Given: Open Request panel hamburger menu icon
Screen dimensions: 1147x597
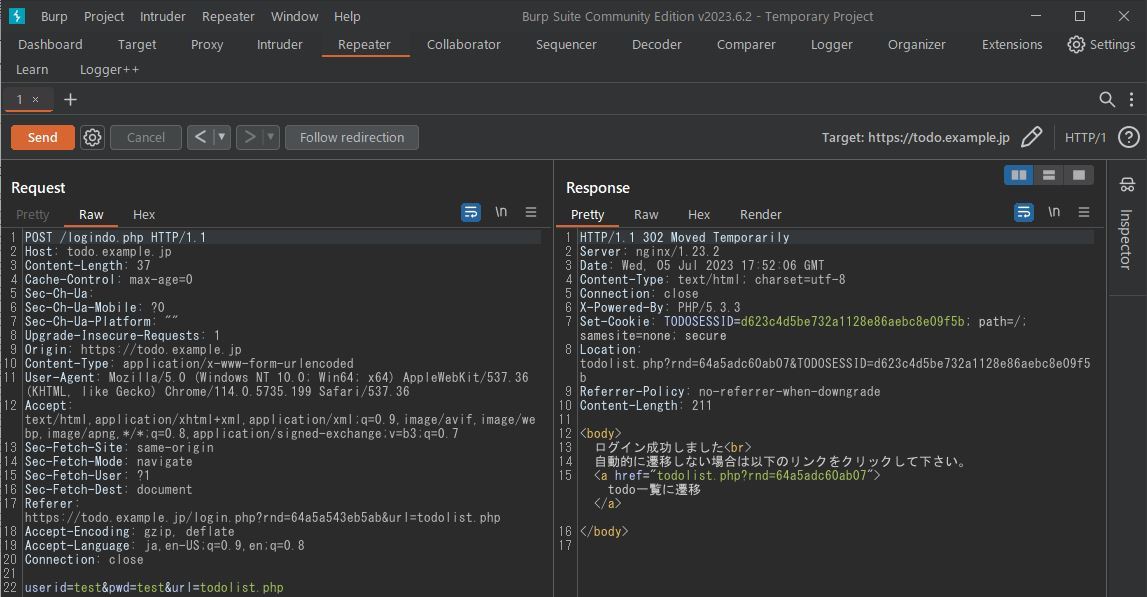Looking at the screenshot, I should (531, 212).
